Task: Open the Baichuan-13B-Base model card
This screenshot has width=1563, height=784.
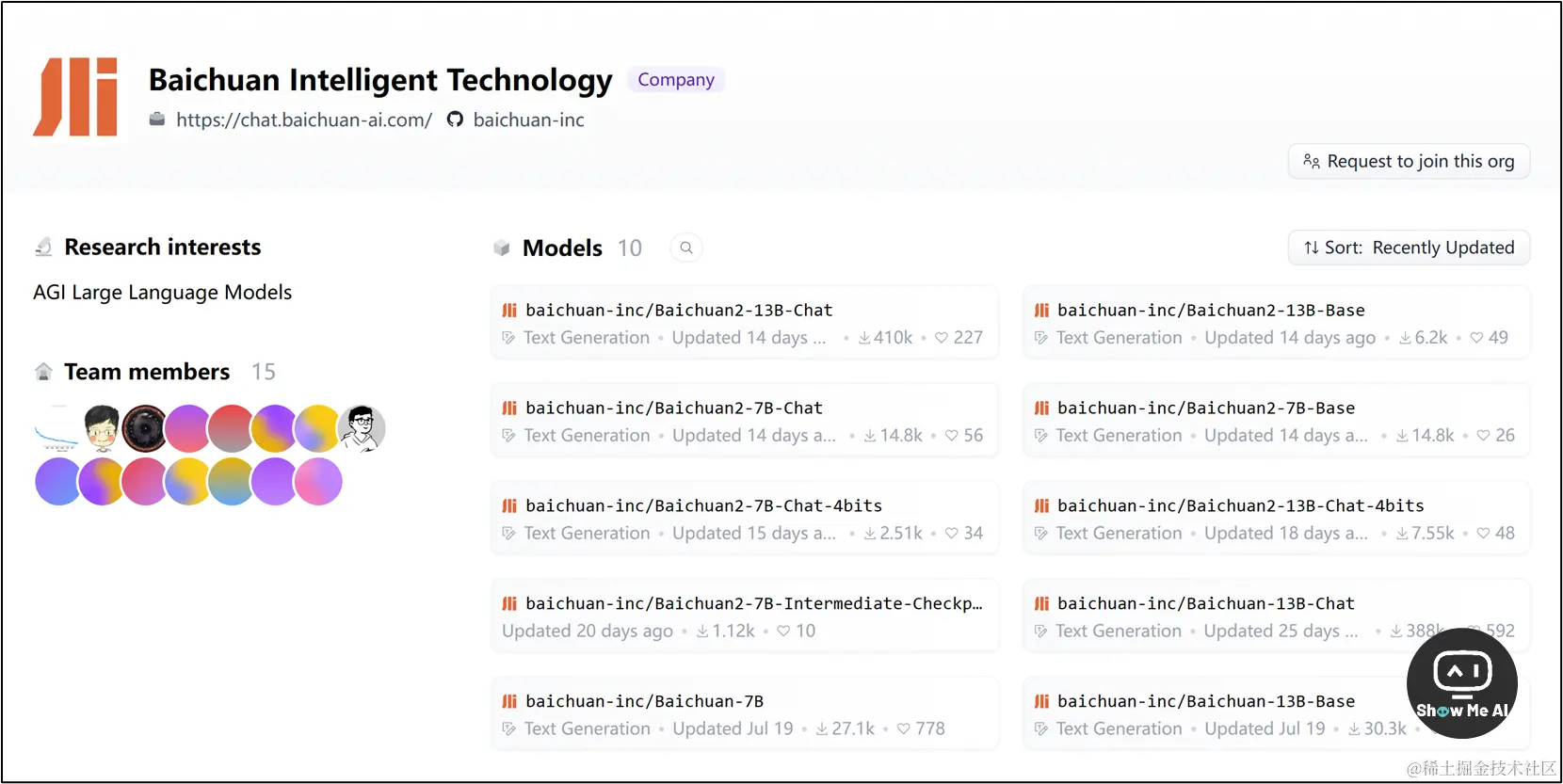Action: click(x=1276, y=714)
